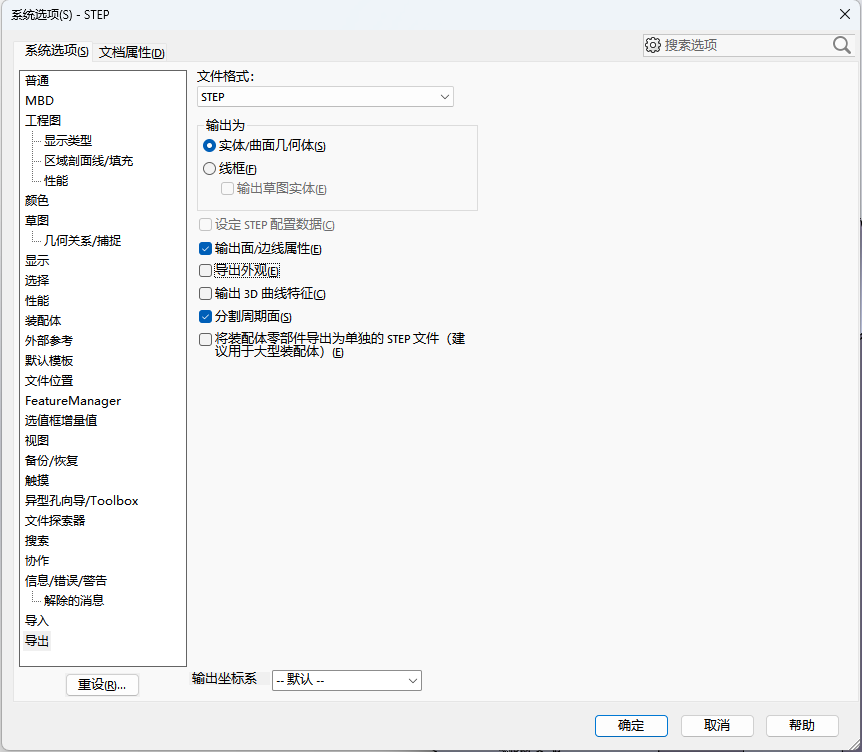Viewport: 862px width, 752px height.
Task: Select 装配体 in options list
Action: pos(43,320)
